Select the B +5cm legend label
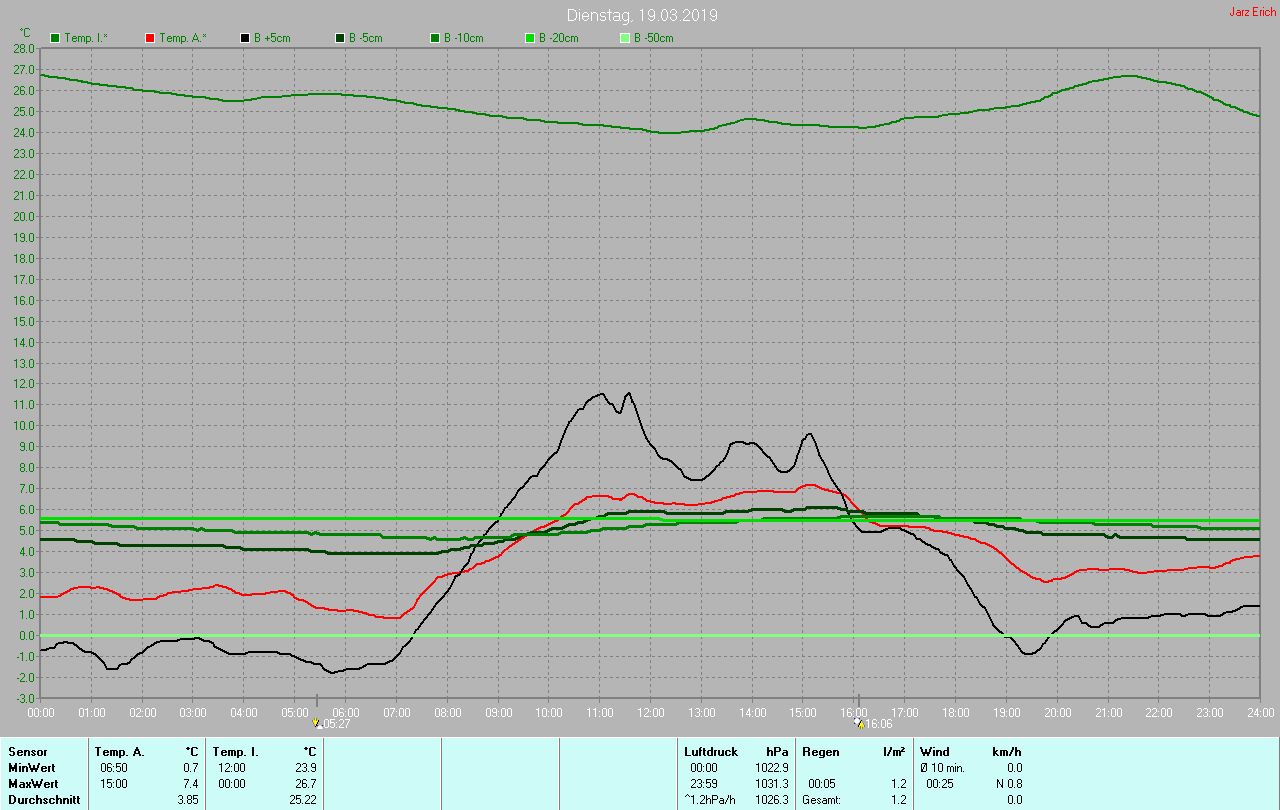 pyautogui.click(x=272, y=38)
